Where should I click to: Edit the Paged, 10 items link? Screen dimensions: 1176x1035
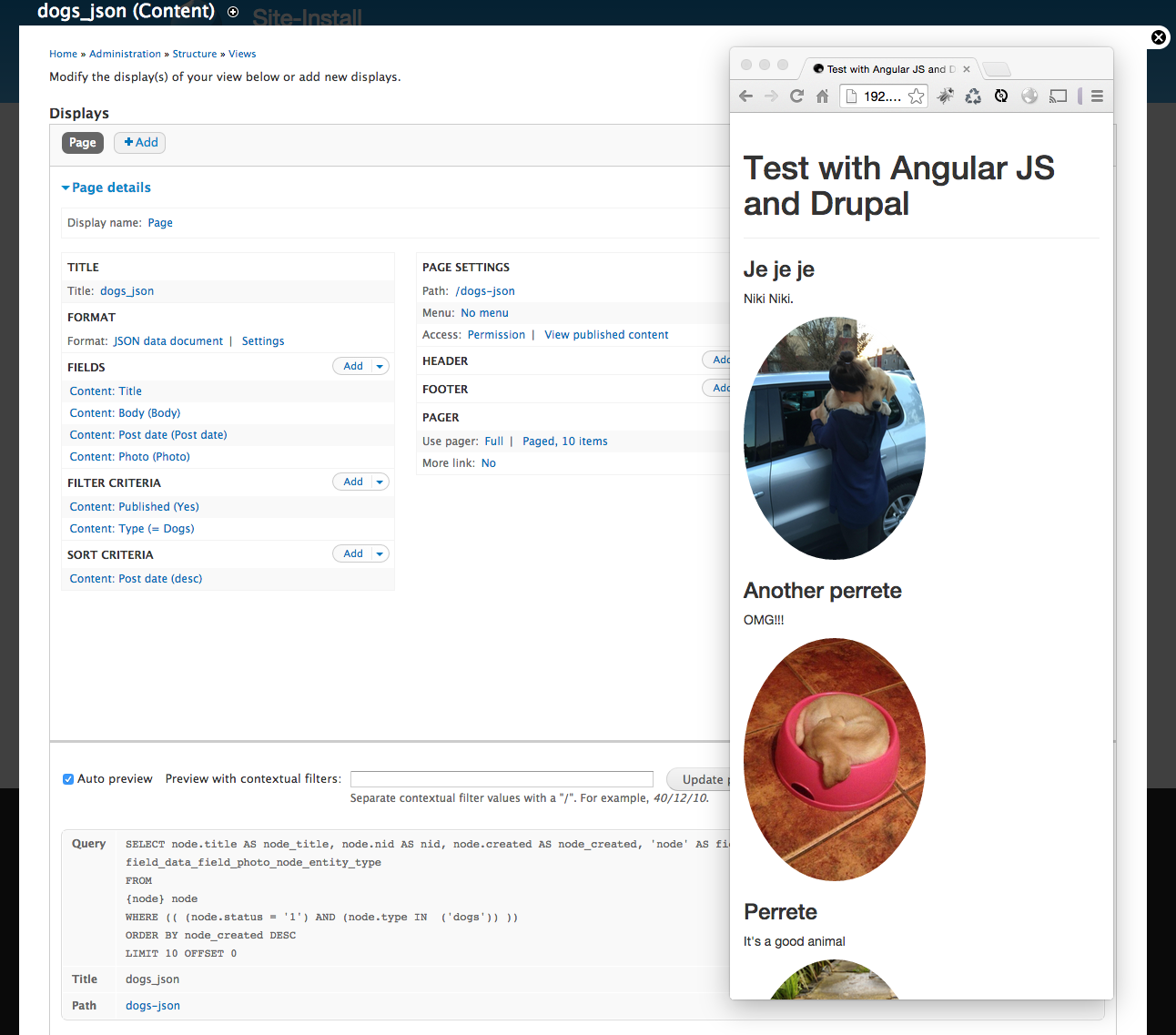coord(565,441)
